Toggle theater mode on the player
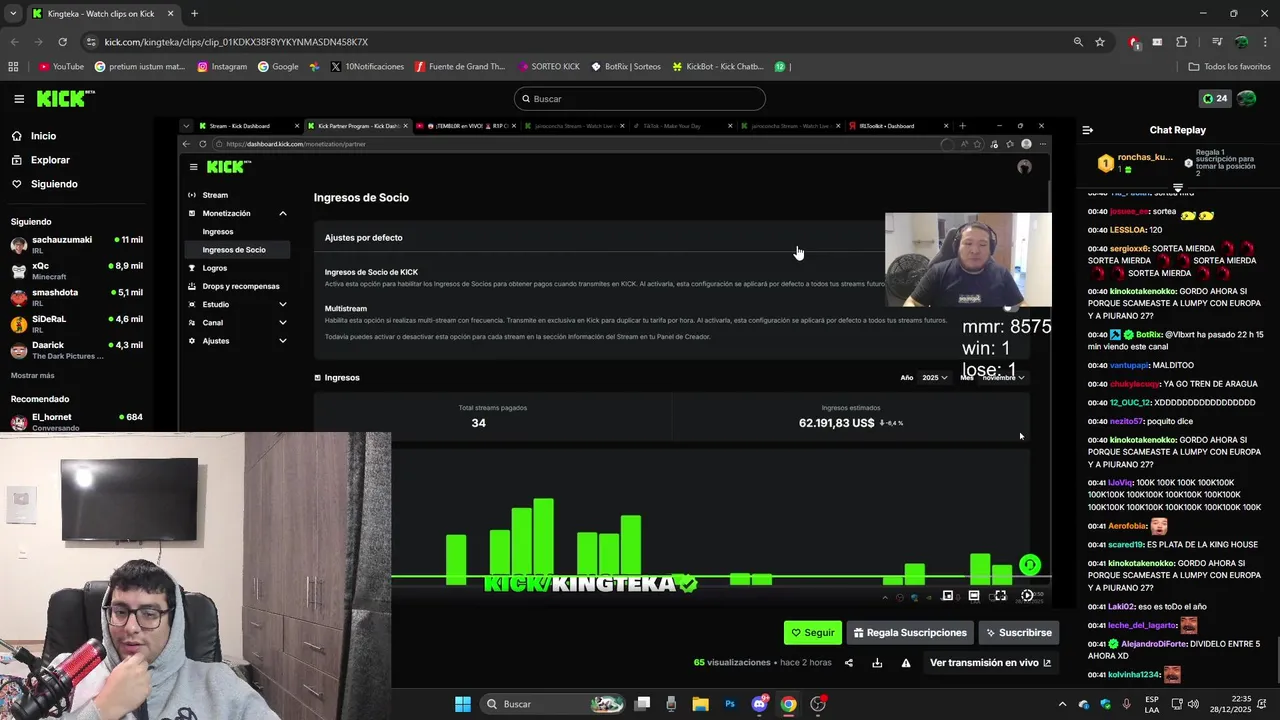Screen dimensions: 1280x720 974,596
